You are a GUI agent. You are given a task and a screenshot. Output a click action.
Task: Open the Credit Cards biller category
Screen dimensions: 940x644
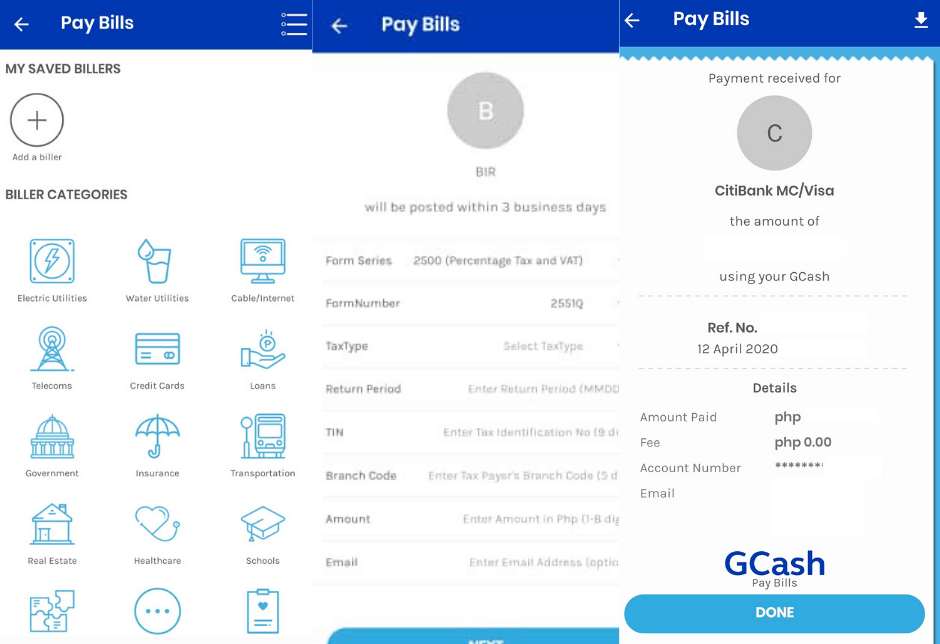(156, 345)
